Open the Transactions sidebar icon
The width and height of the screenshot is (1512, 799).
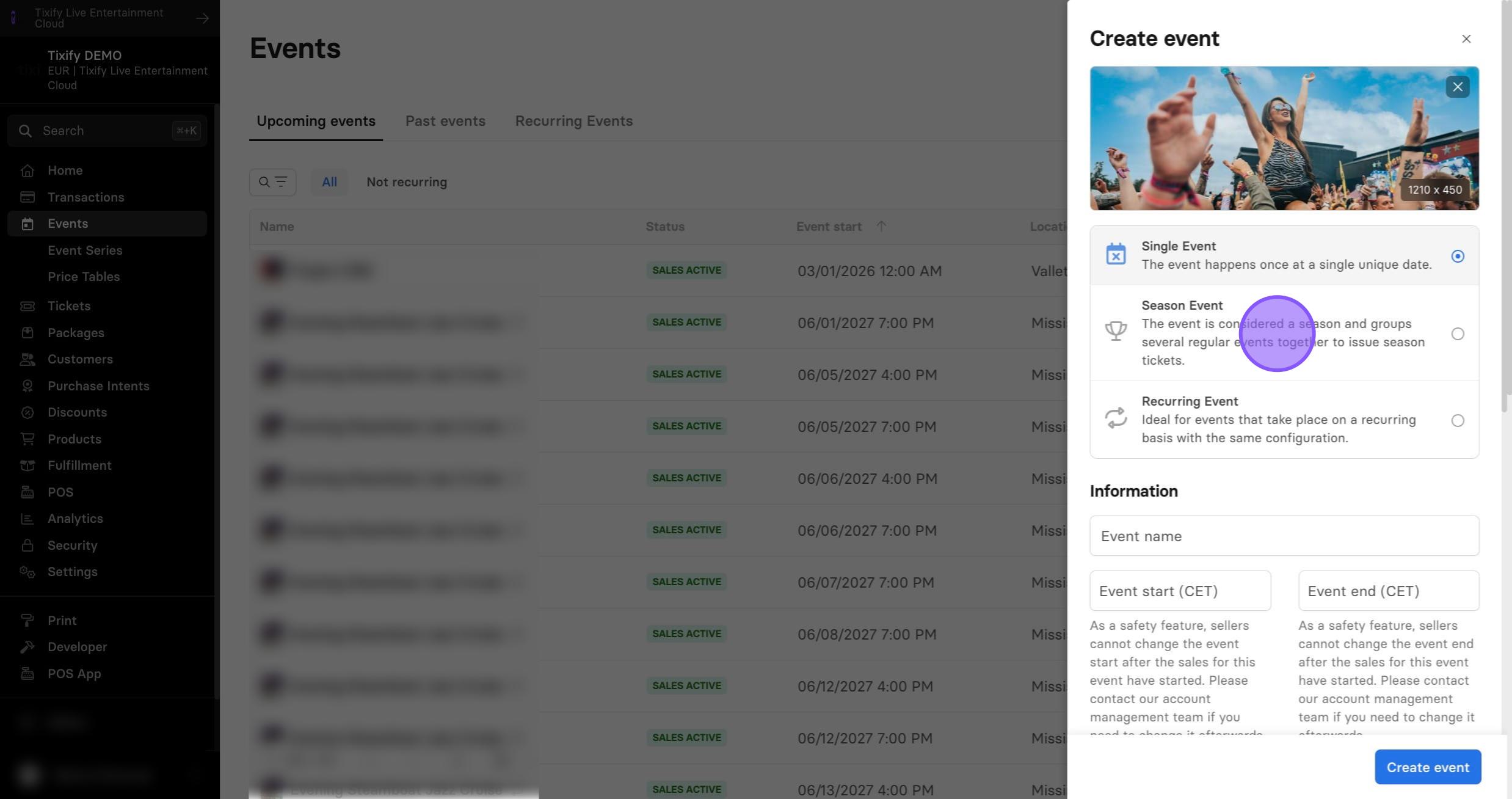pos(27,197)
